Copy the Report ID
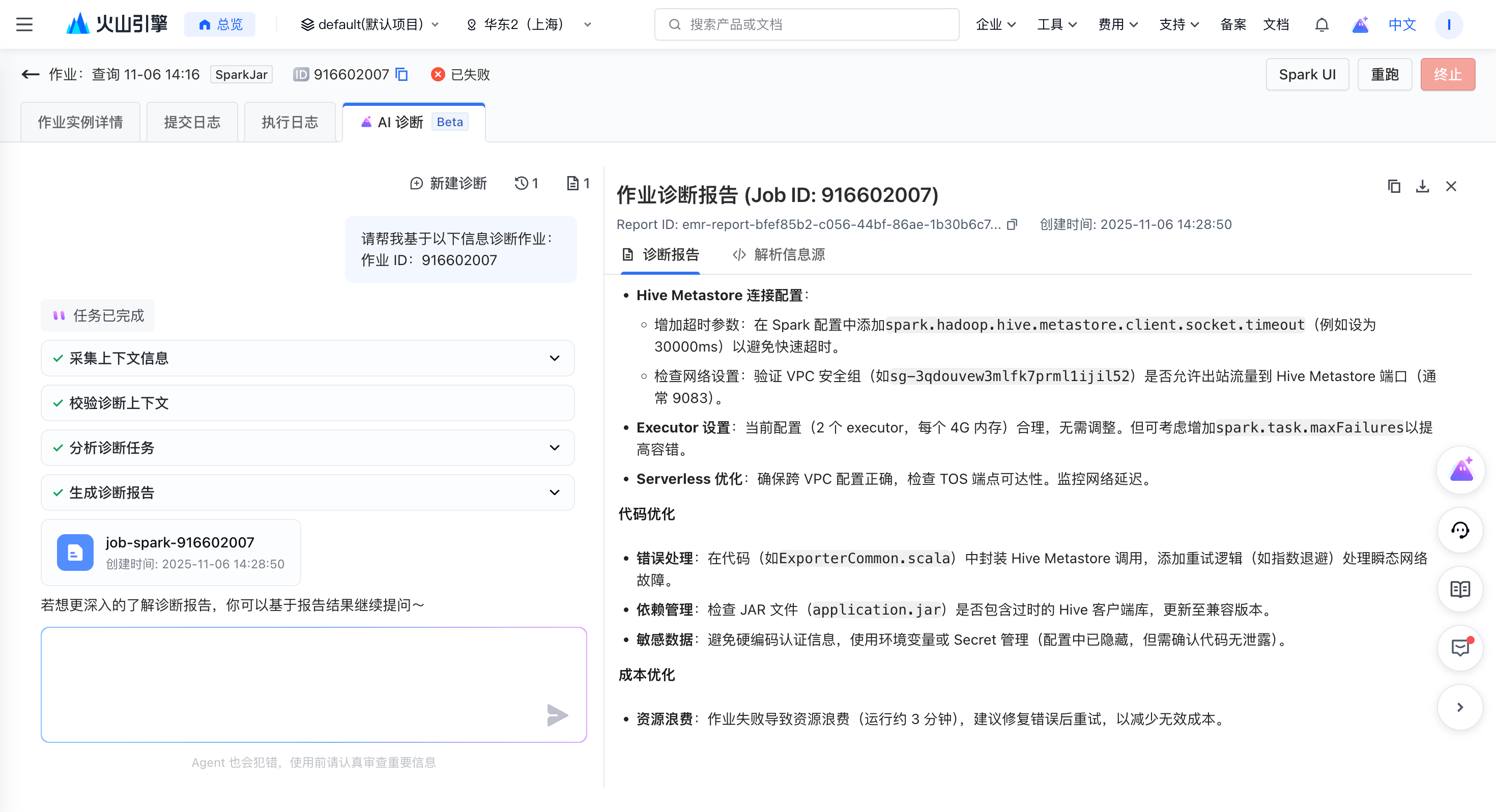The image size is (1496, 812). pyautogui.click(x=1012, y=225)
